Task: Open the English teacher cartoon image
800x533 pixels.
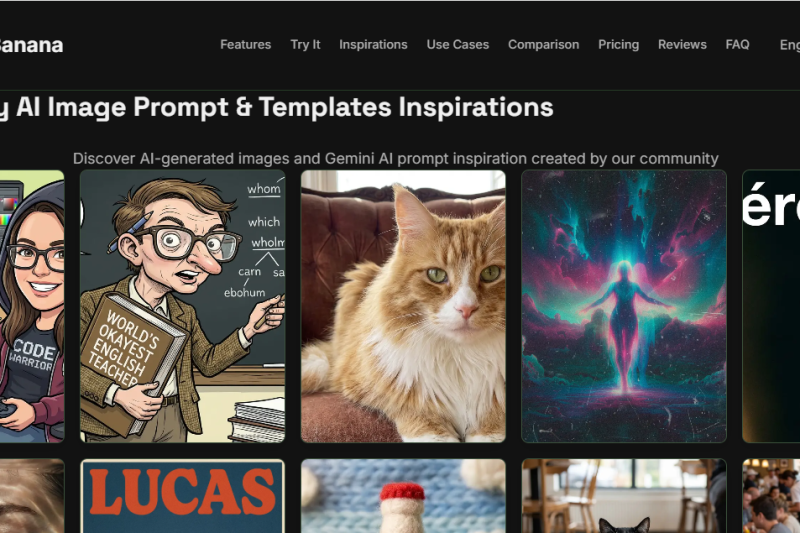Action: tap(183, 306)
